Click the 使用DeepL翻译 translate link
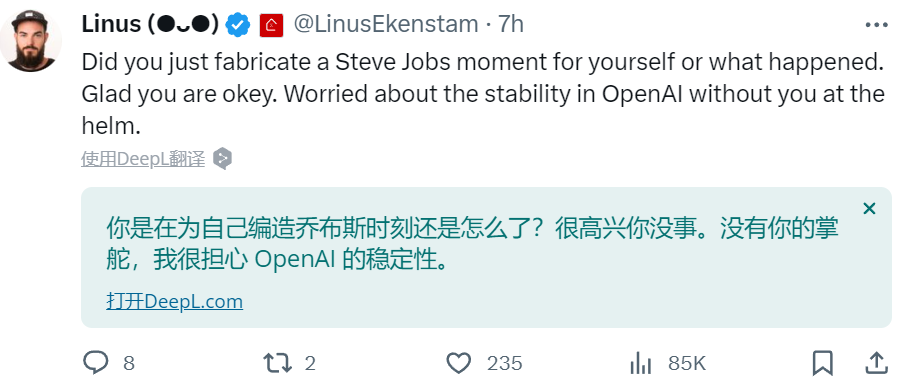Screen dimensions: 916x383 tap(143, 159)
